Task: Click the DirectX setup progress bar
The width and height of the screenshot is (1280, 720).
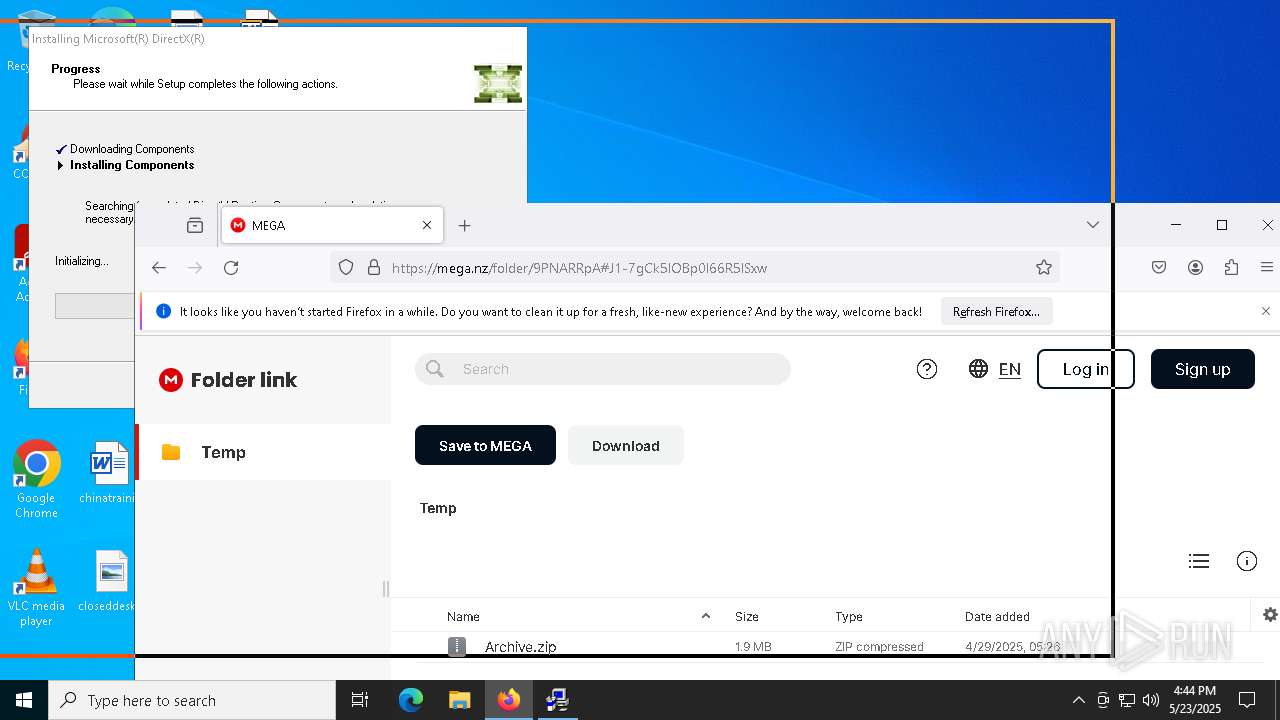Action: [95, 306]
